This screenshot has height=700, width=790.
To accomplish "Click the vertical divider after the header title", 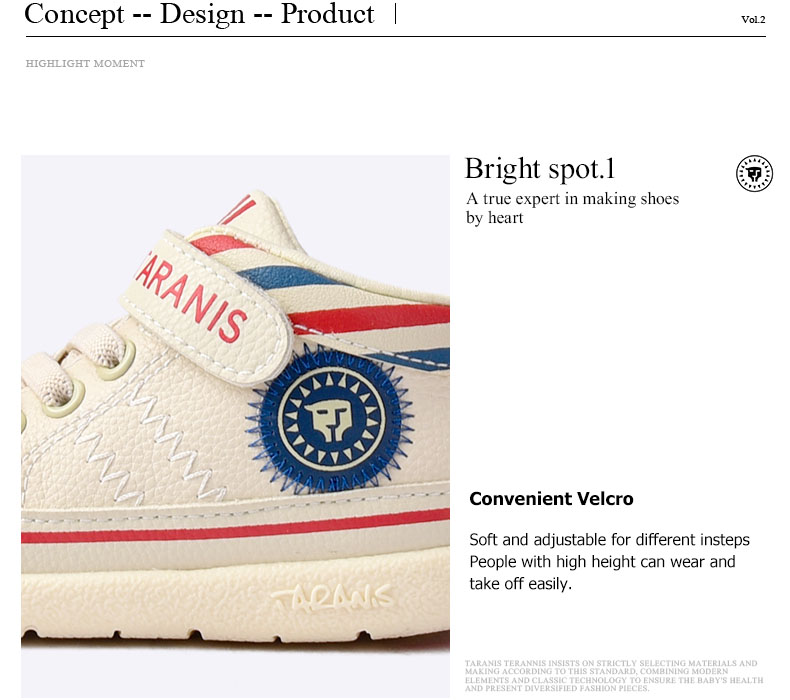I will click(396, 14).
